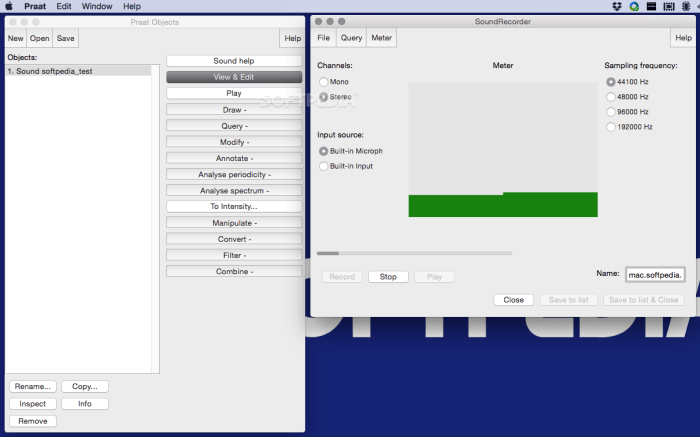Expand the Modify - menu button
This screenshot has width=700, height=437.
tap(234, 142)
